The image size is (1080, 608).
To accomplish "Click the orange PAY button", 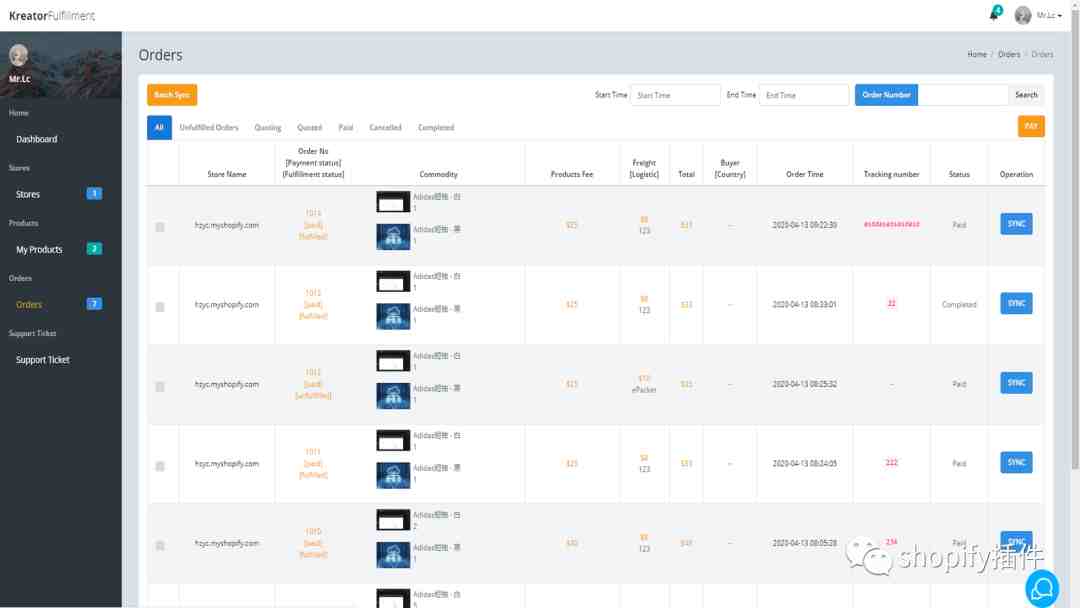I will tap(1030, 126).
